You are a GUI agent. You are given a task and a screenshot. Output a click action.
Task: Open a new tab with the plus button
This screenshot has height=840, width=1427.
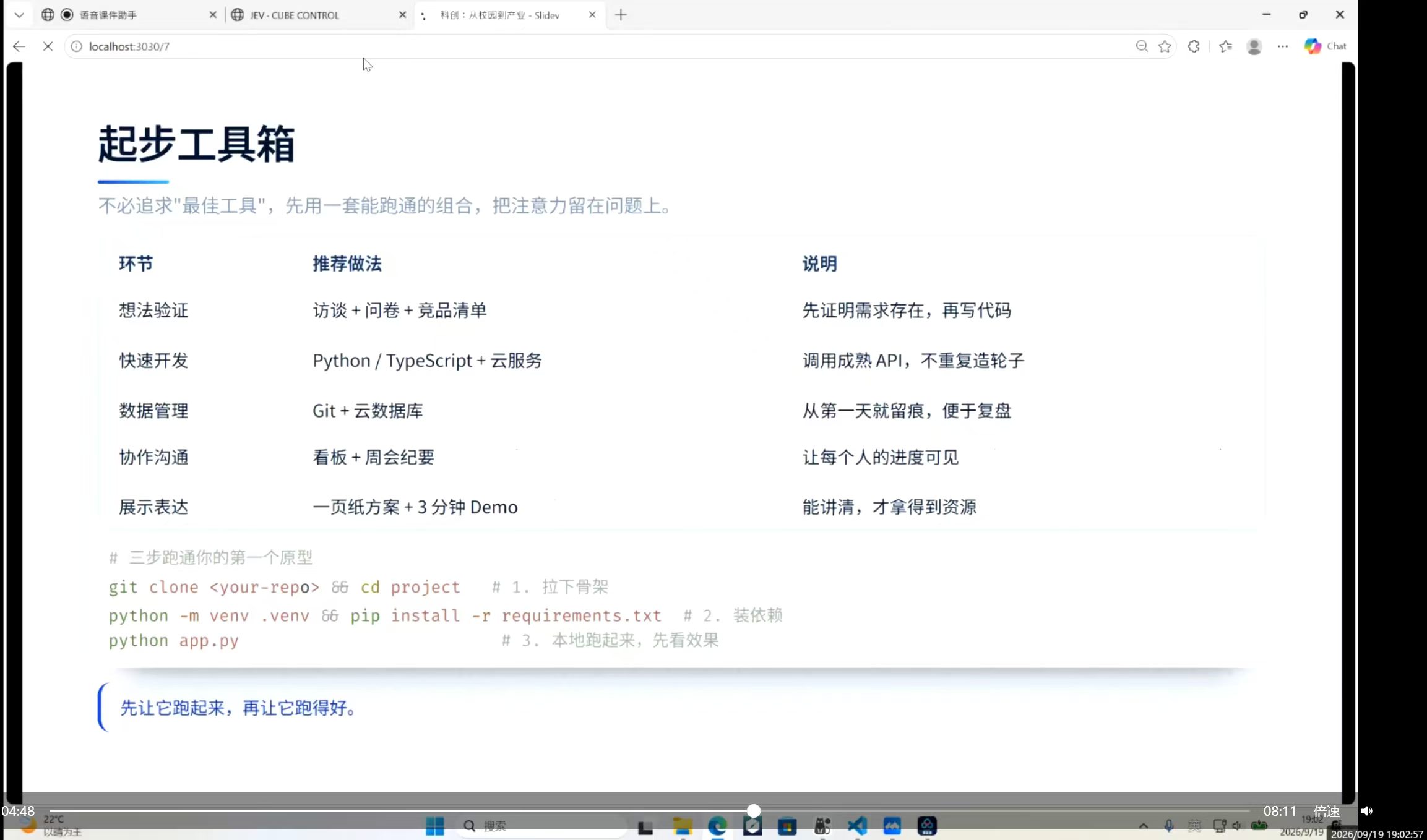[621, 15]
